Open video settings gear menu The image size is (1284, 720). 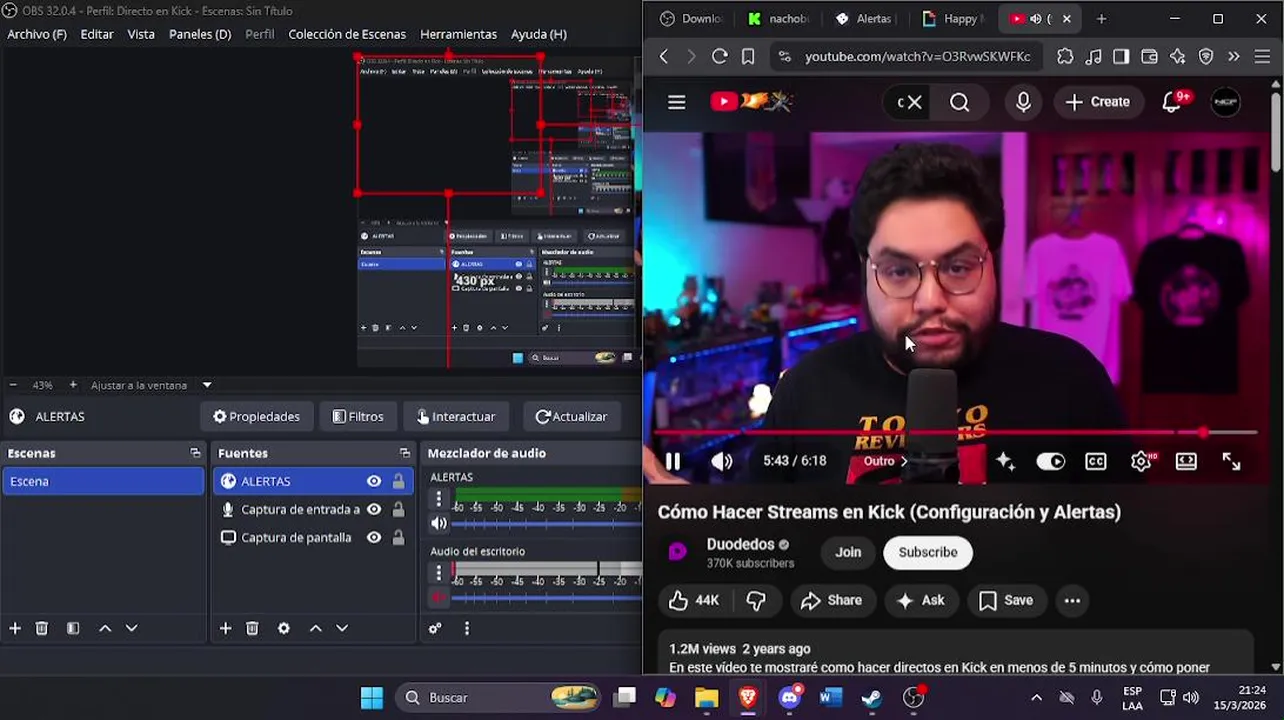(x=1141, y=461)
